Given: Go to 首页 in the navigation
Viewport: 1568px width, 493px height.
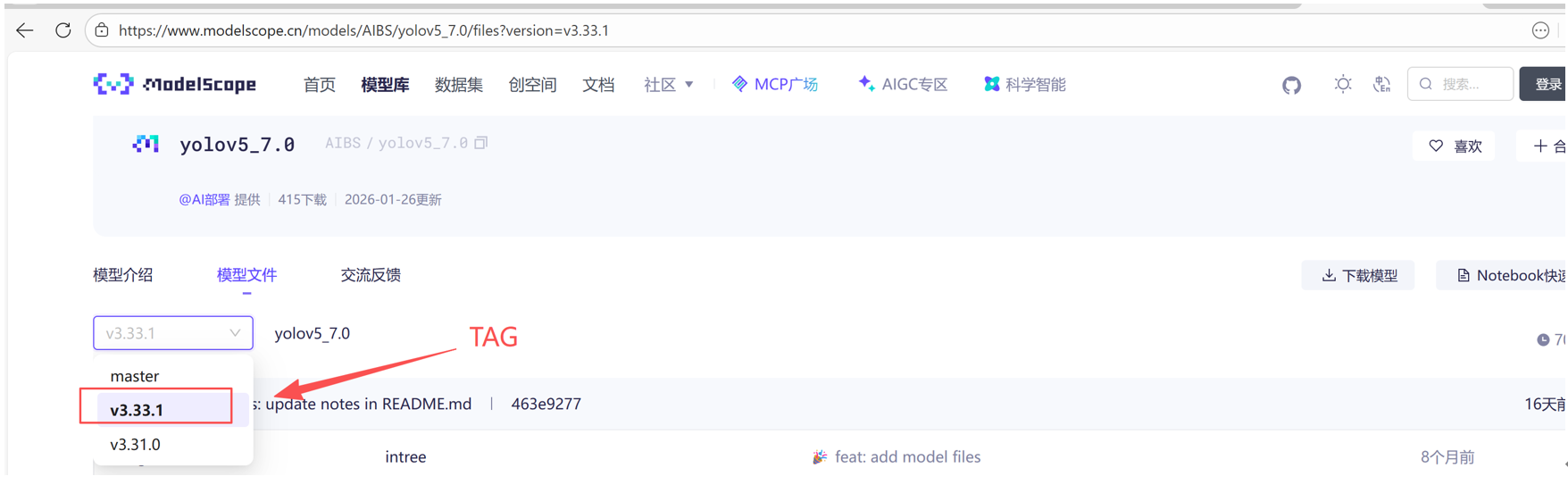Looking at the screenshot, I should pos(319,84).
